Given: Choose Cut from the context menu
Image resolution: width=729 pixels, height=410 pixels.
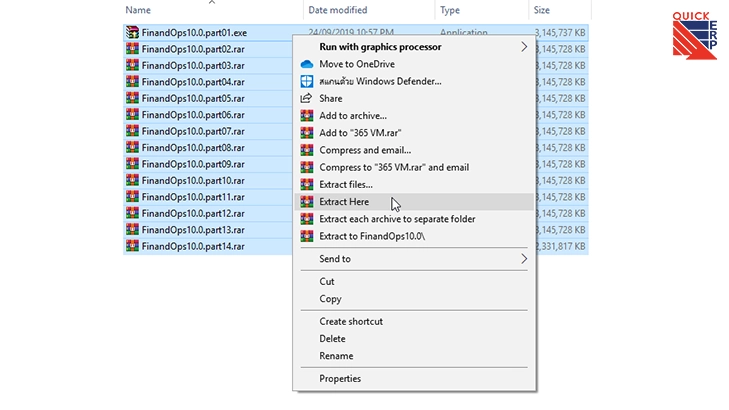Looking at the screenshot, I should pos(414,281).
